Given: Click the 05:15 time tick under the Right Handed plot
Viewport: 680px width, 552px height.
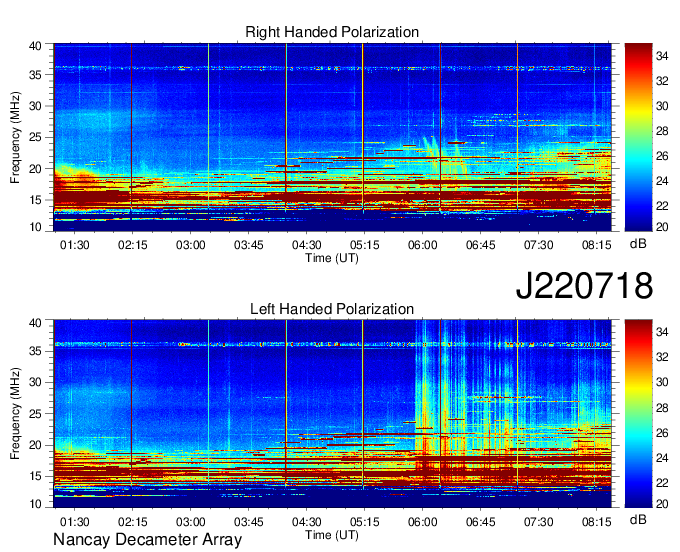Looking at the screenshot, I should coord(365,245).
